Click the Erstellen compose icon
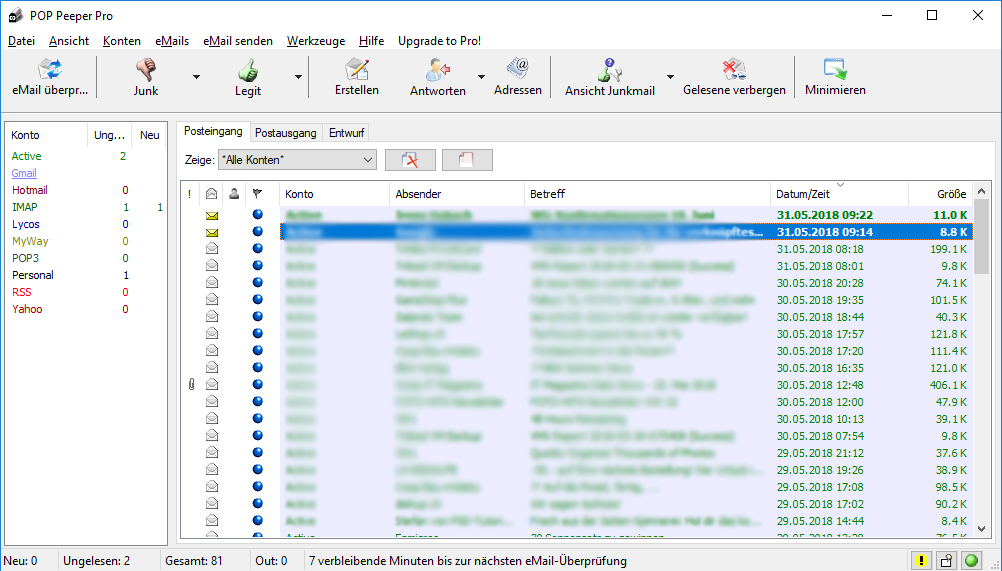 tap(357, 69)
